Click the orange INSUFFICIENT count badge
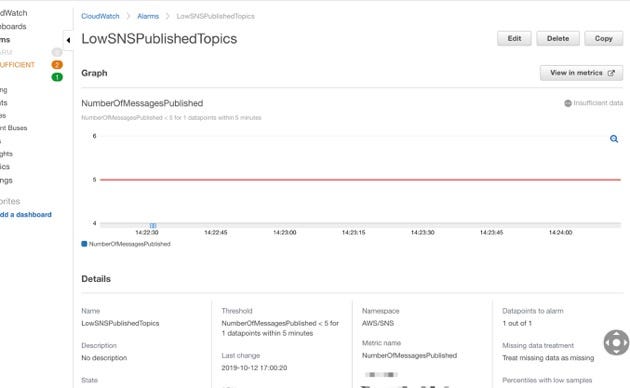The width and height of the screenshot is (630, 388). click(57, 65)
